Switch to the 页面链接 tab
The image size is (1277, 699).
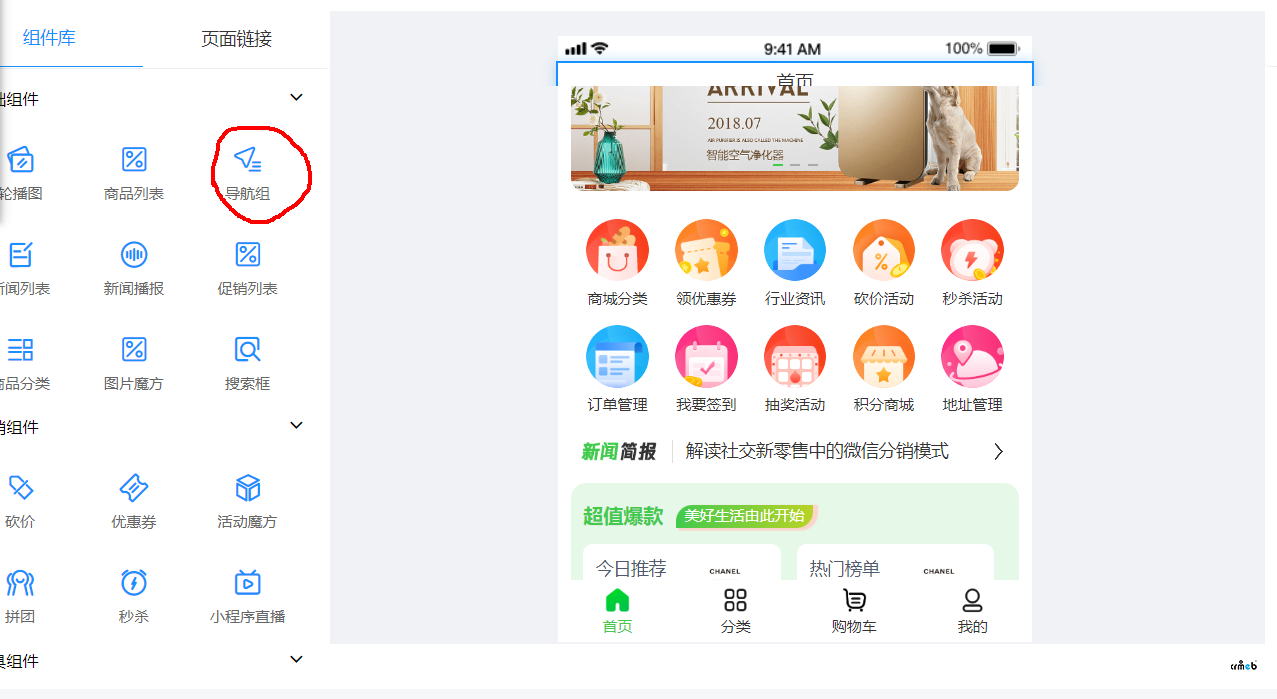236,39
